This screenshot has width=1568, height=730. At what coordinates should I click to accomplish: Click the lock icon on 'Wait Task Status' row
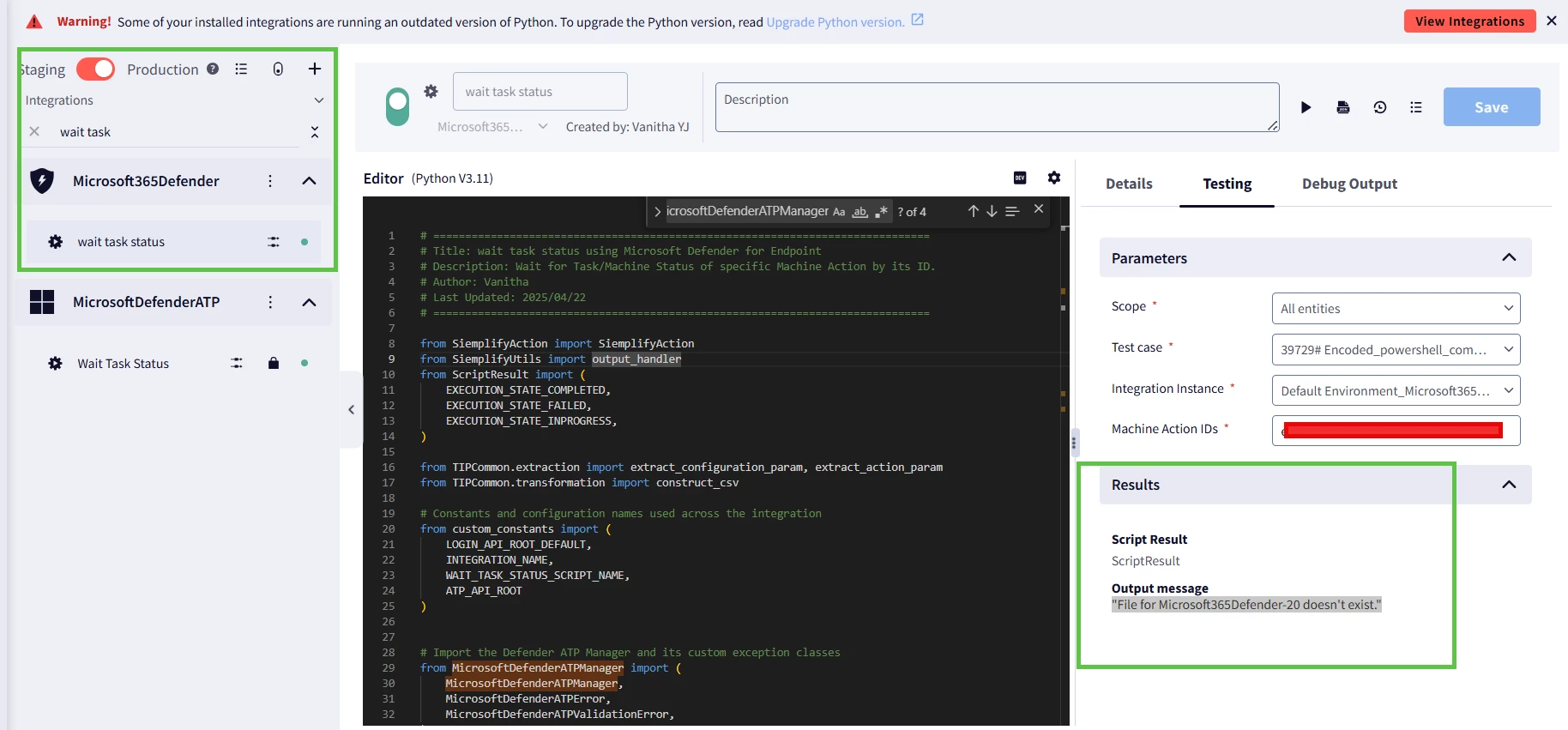pos(274,363)
